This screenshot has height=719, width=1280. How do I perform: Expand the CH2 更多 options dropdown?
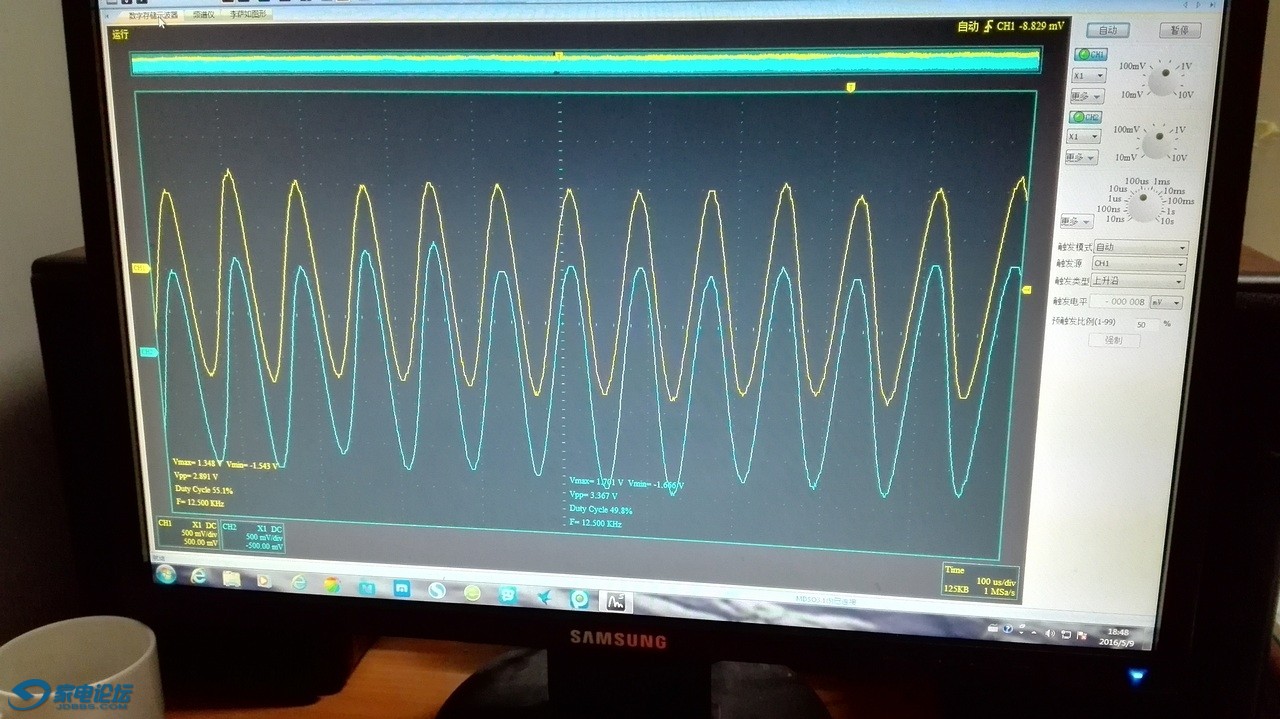[x=1081, y=158]
